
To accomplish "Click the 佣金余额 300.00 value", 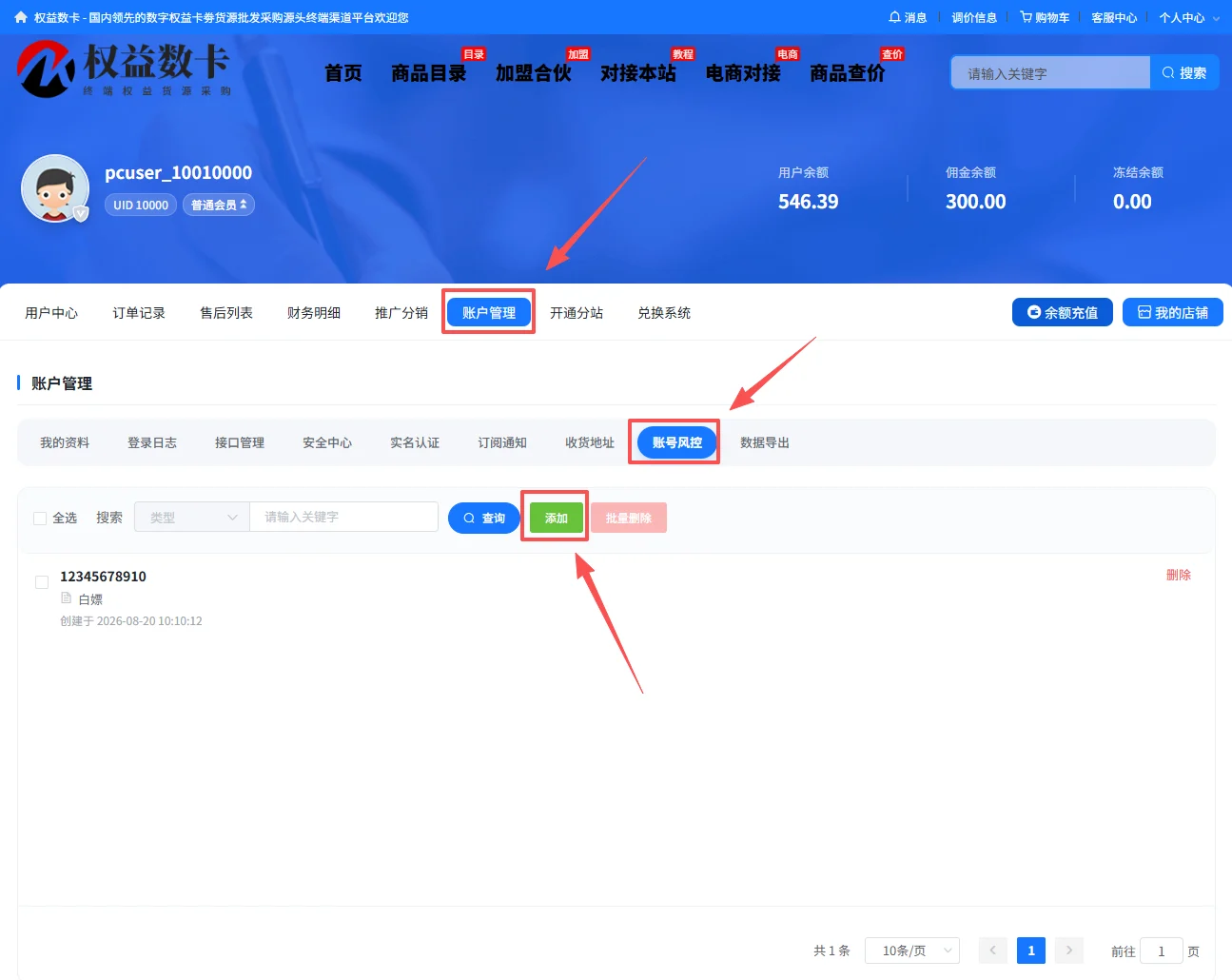I will [x=975, y=202].
